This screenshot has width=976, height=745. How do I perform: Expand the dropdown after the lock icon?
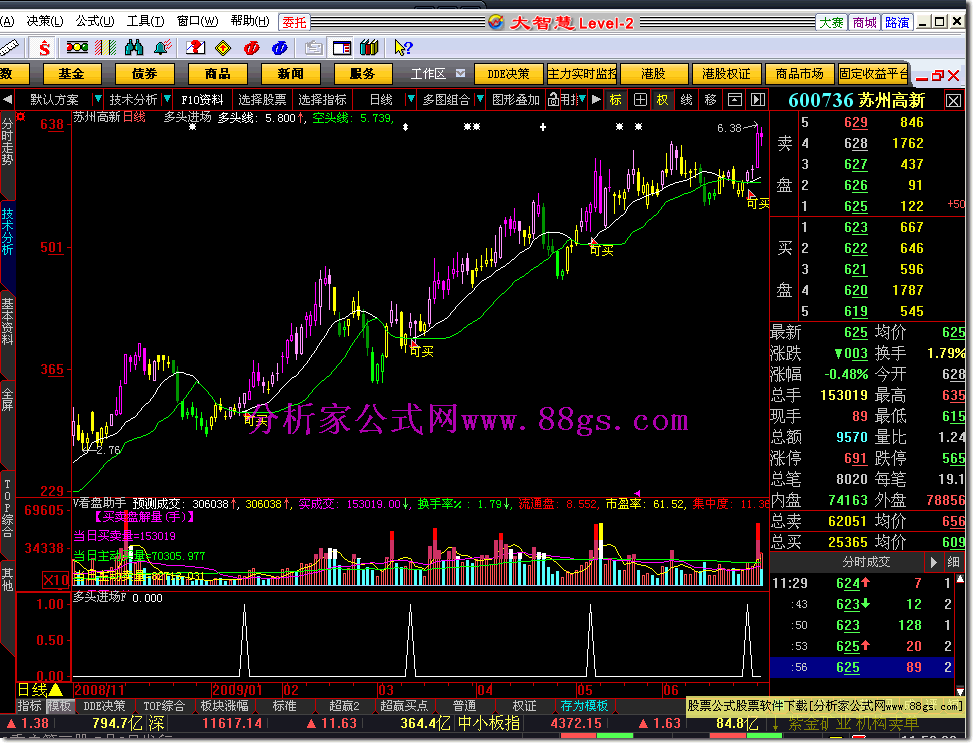point(582,100)
